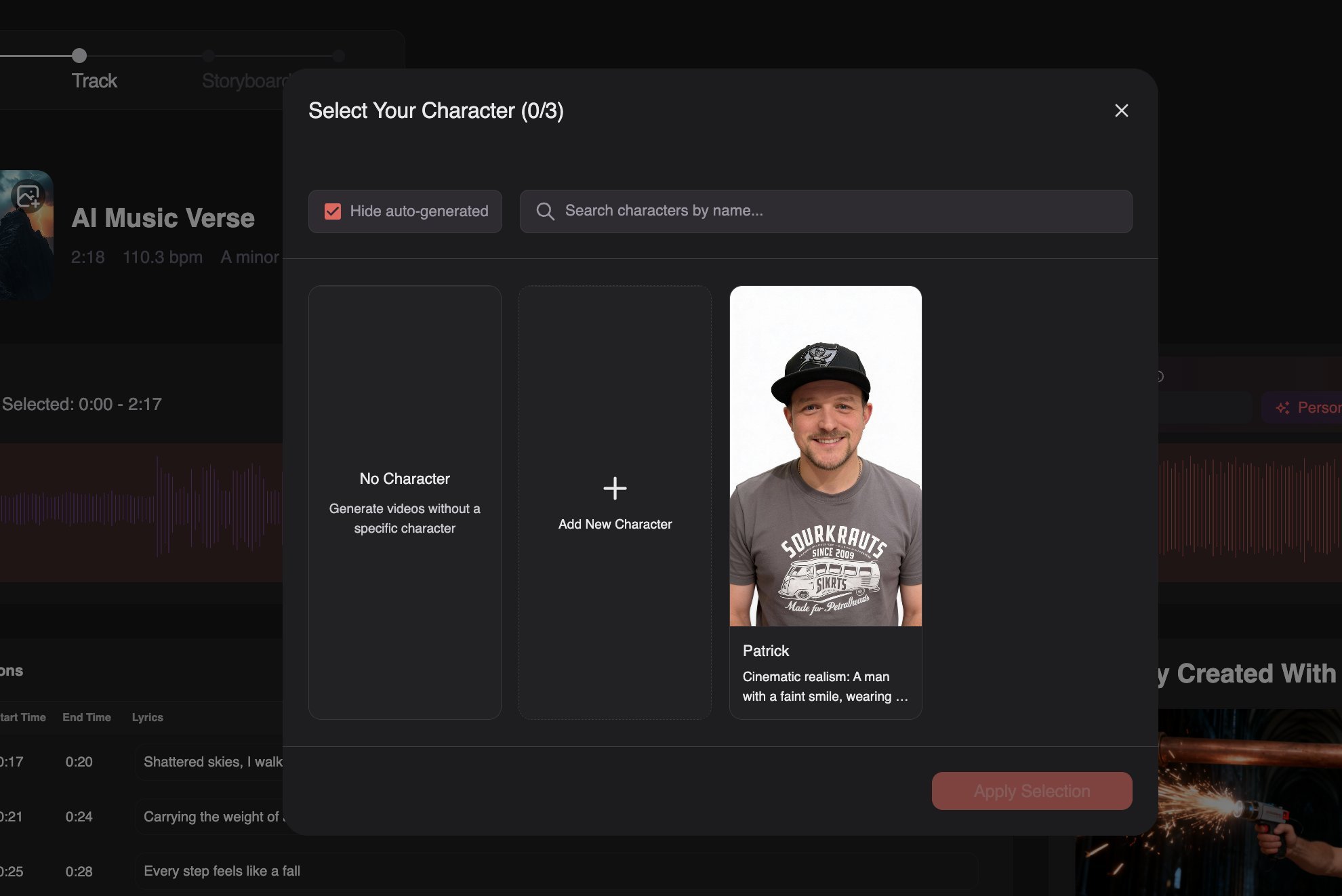This screenshot has width=1342, height=896.
Task: Switch to the Track step
Action: [94, 80]
